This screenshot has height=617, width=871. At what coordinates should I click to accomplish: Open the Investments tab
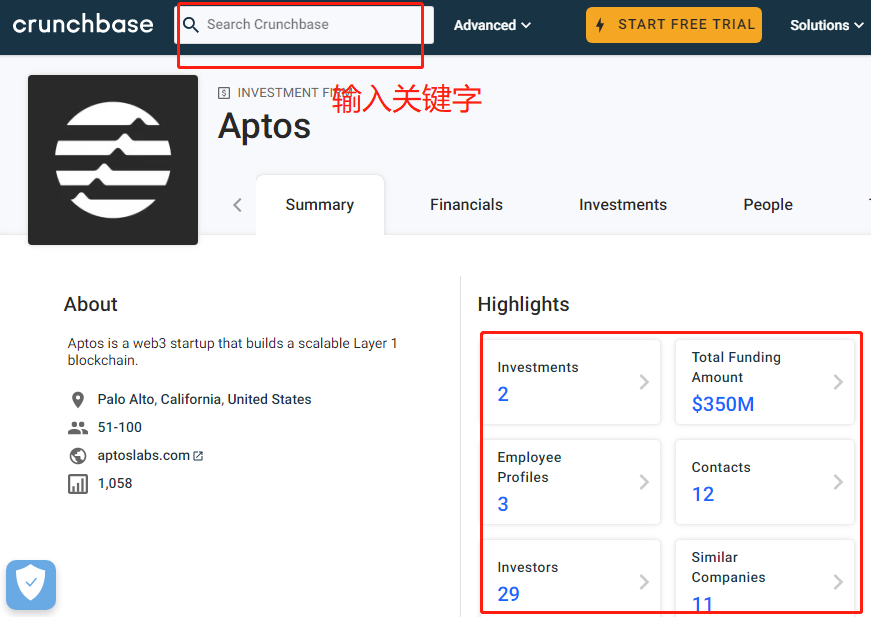click(x=623, y=205)
